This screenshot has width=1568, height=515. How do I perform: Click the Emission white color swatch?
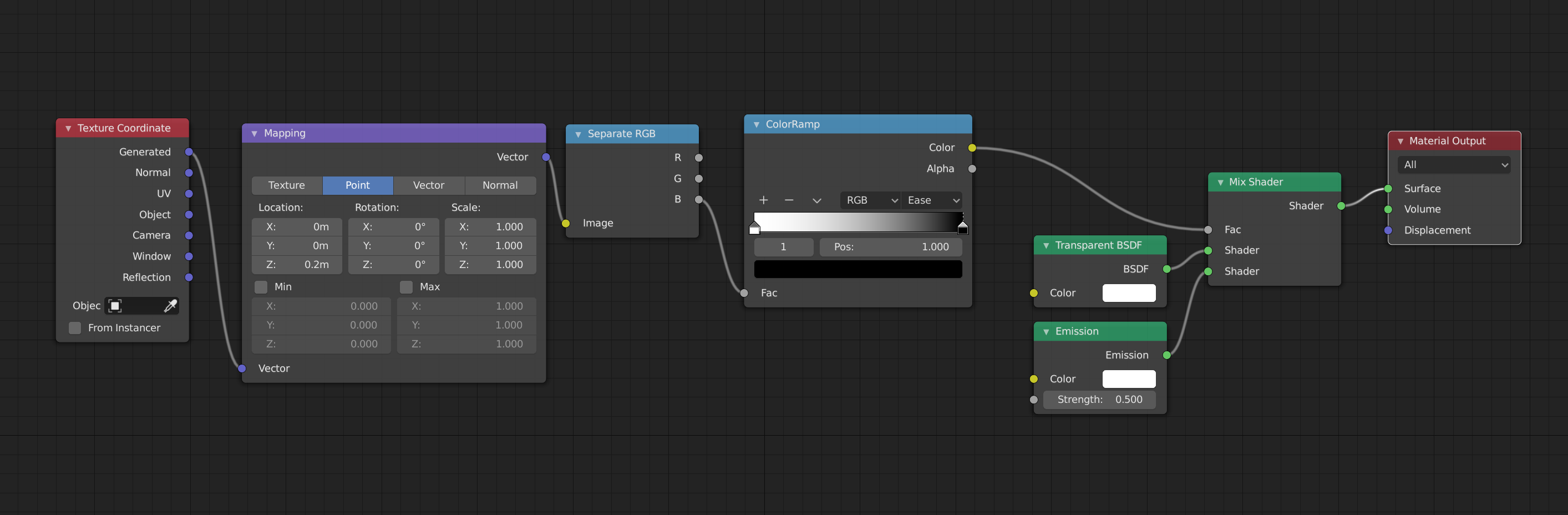coord(1129,379)
